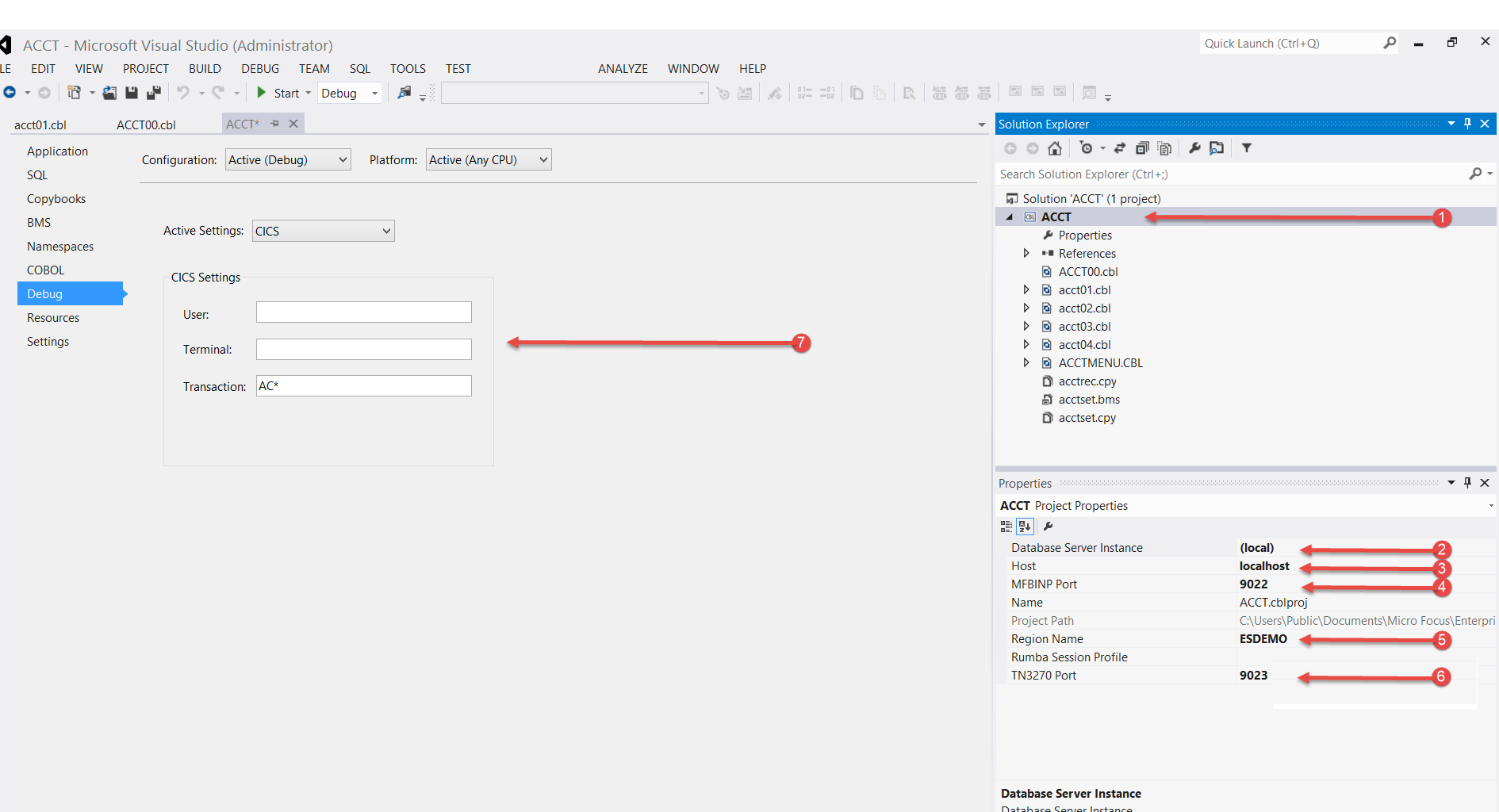
Task: Switch to the ACCT00.cbl editor tab
Action: [x=146, y=124]
